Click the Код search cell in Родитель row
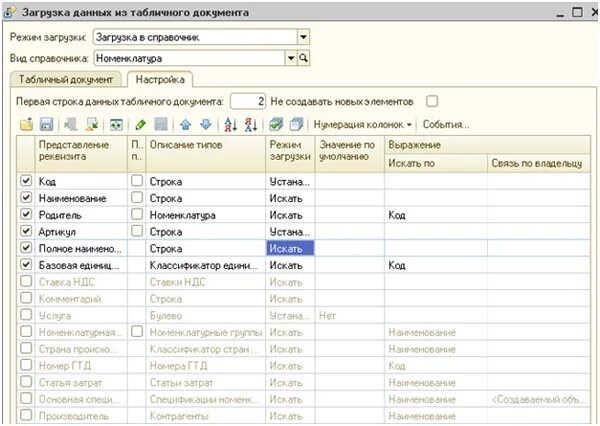The height and width of the screenshot is (426, 600). (x=436, y=215)
